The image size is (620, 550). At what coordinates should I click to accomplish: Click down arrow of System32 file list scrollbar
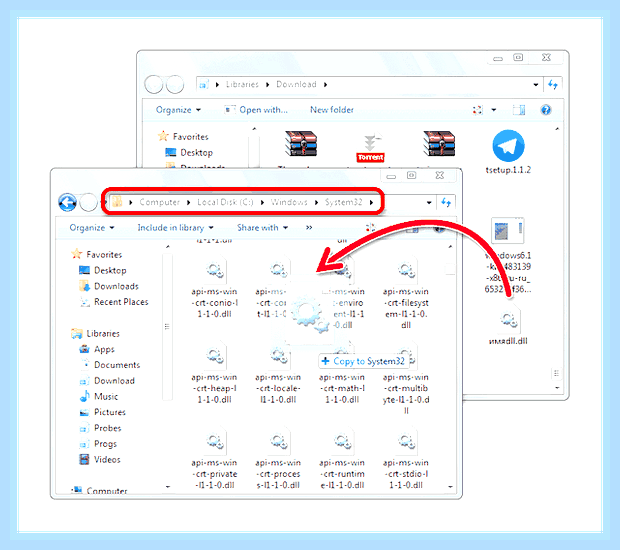click(450, 487)
